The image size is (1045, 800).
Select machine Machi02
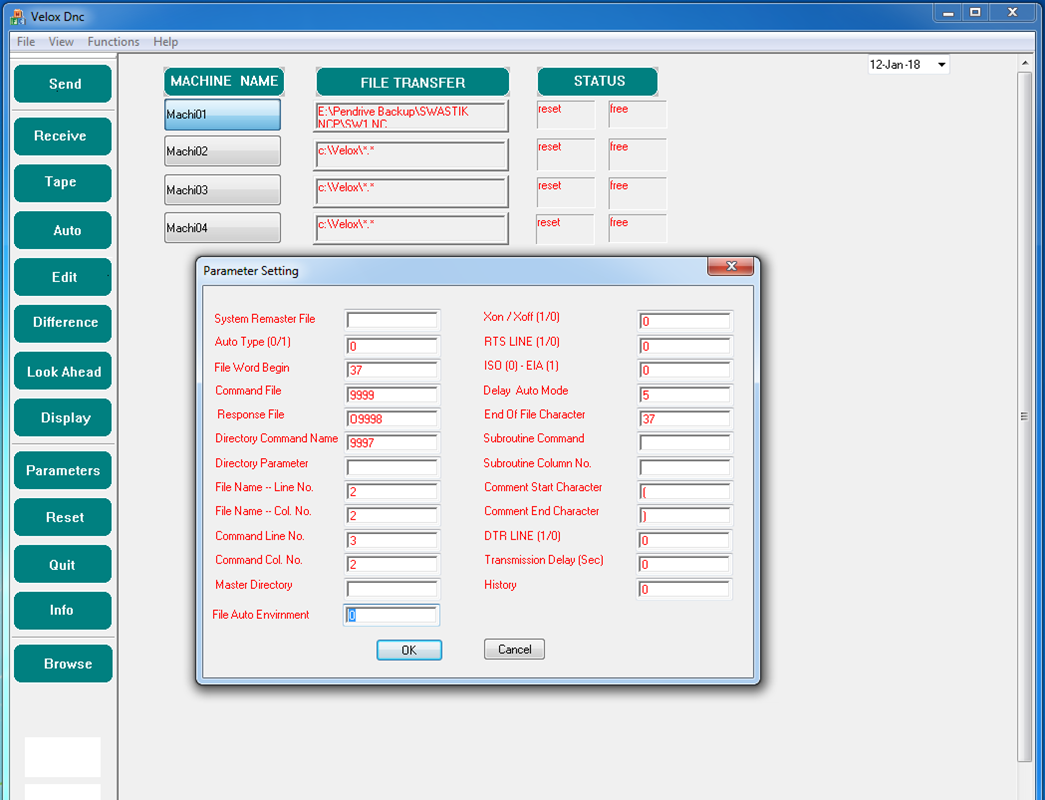(x=222, y=152)
